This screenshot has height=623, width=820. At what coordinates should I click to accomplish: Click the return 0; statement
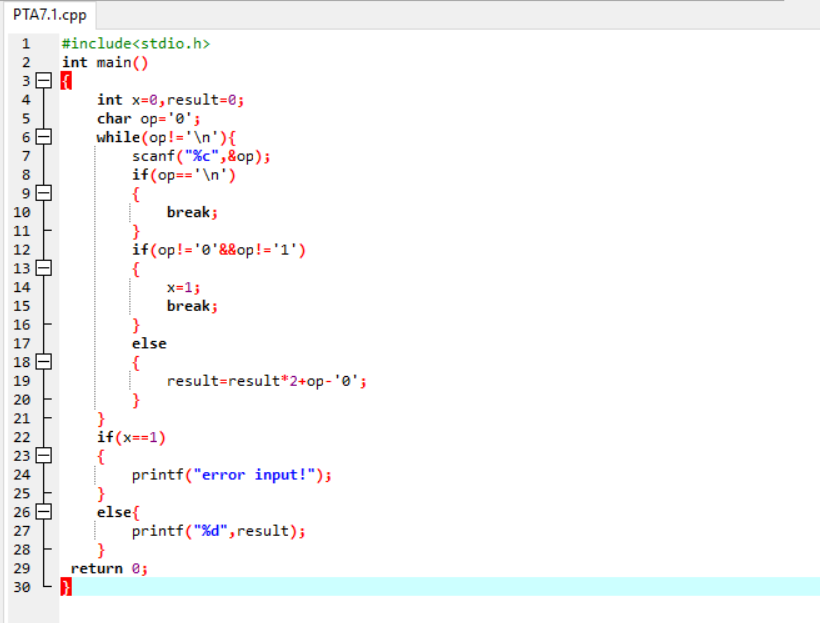[109, 569]
